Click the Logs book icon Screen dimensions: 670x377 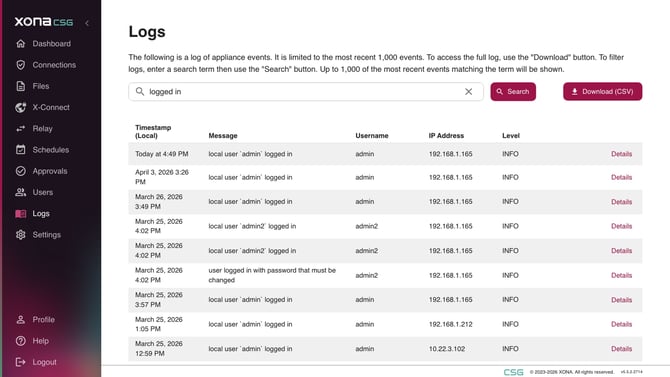coord(21,213)
